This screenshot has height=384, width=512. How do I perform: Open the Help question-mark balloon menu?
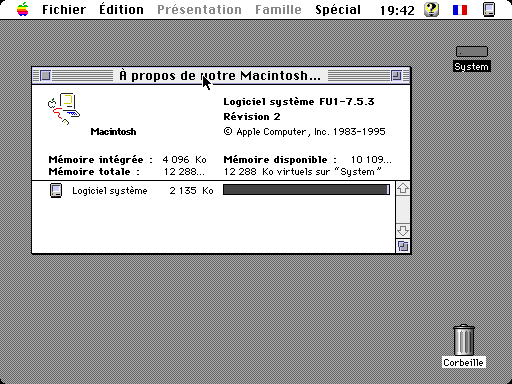pyautogui.click(x=431, y=9)
